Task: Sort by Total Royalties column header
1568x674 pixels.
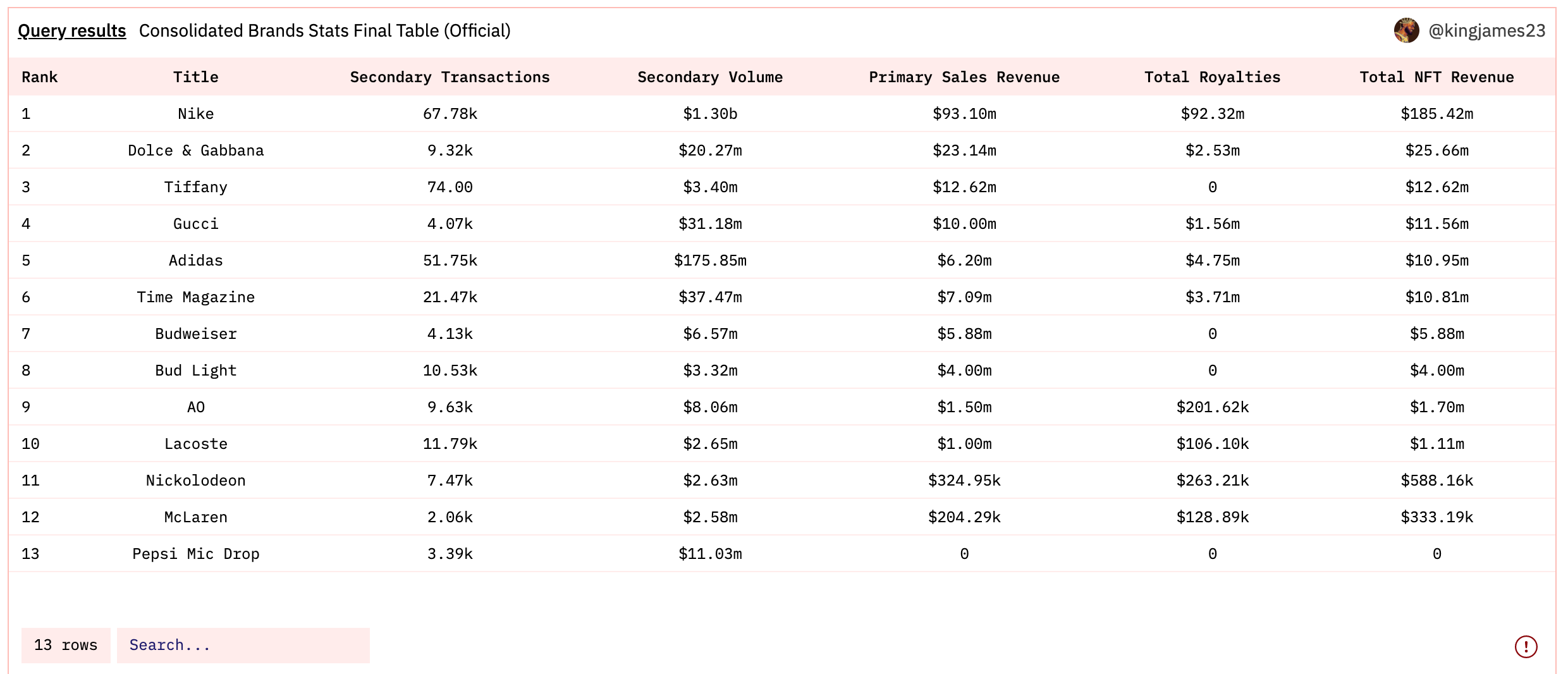Action: pyautogui.click(x=1212, y=77)
